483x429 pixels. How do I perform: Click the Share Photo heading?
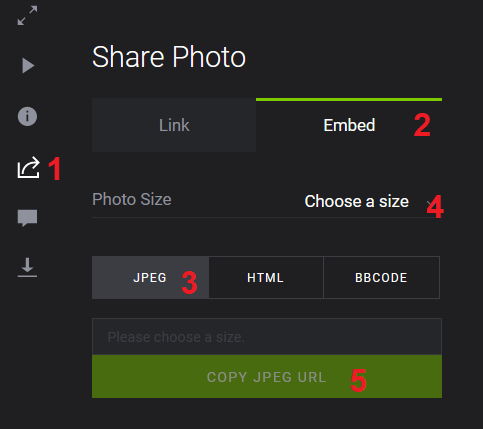point(169,57)
